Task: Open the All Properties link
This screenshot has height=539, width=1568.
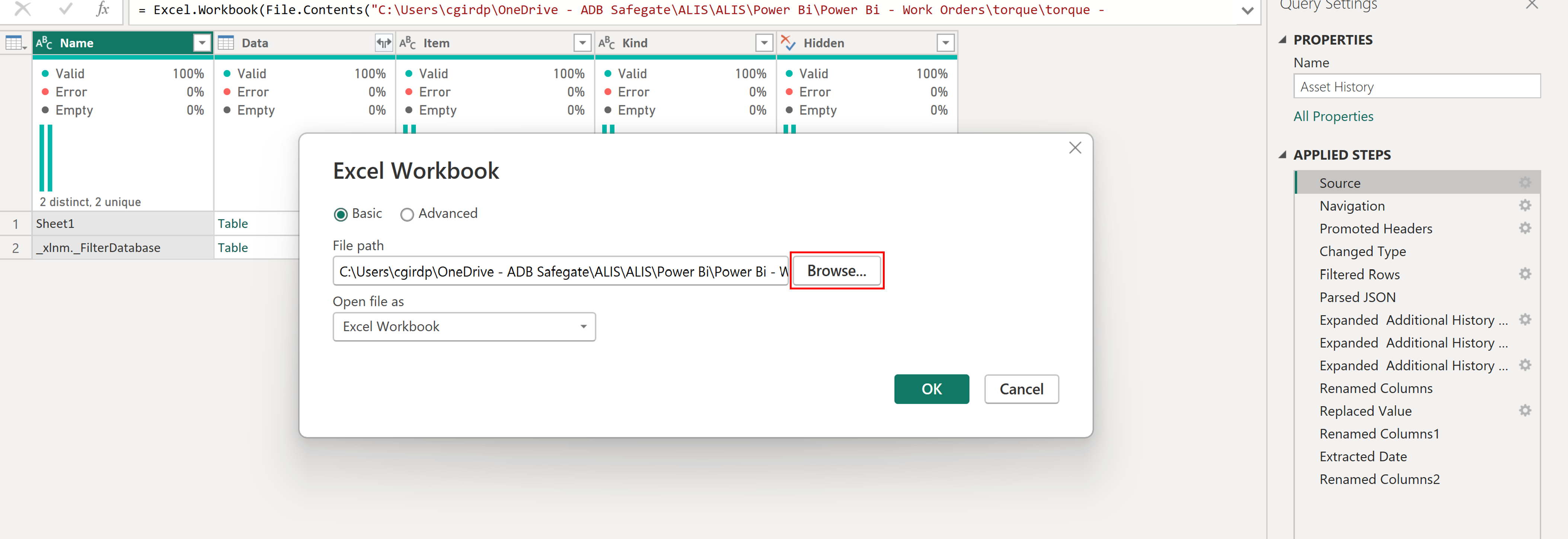Action: coord(1333,116)
